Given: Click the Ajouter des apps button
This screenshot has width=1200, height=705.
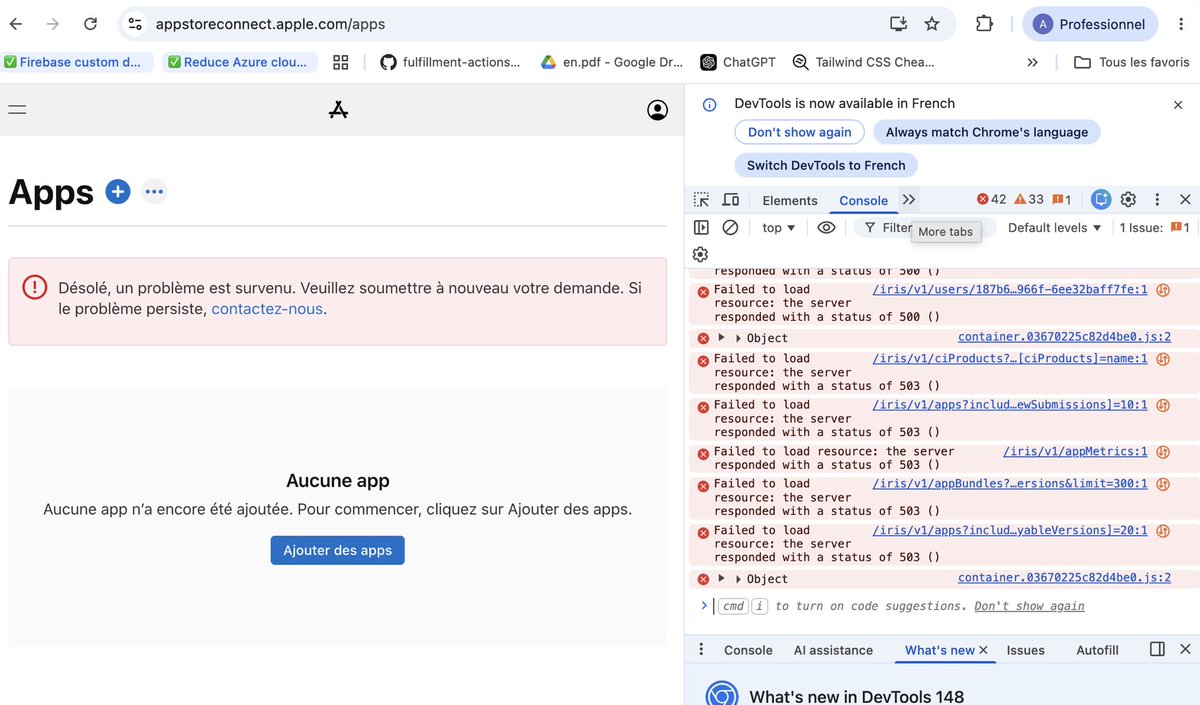Looking at the screenshot, I should click(x=338, y=550).
